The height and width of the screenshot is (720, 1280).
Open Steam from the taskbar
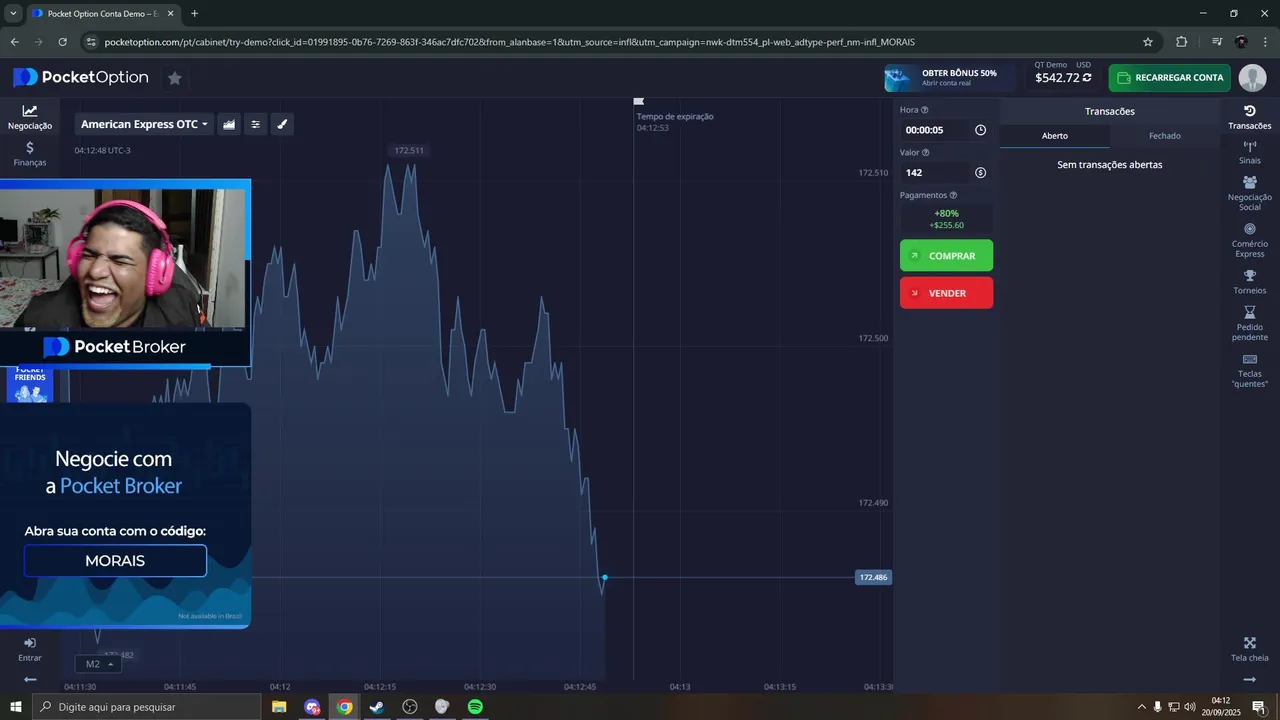click(x=377, y=707)
